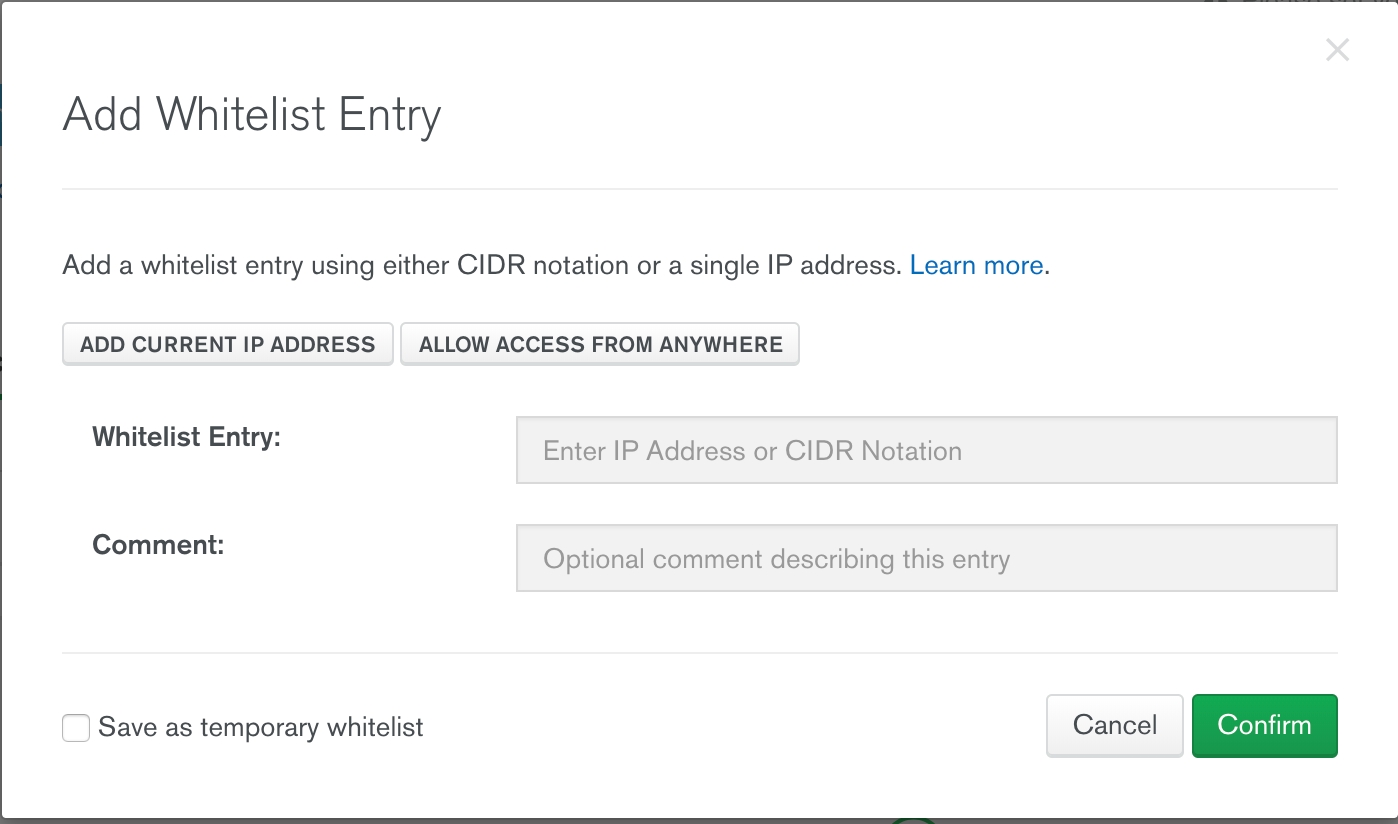Click the "Save as temporary whitelist" label text
Viewport: 1398px width, 824px height.
(x=260, y=728)
